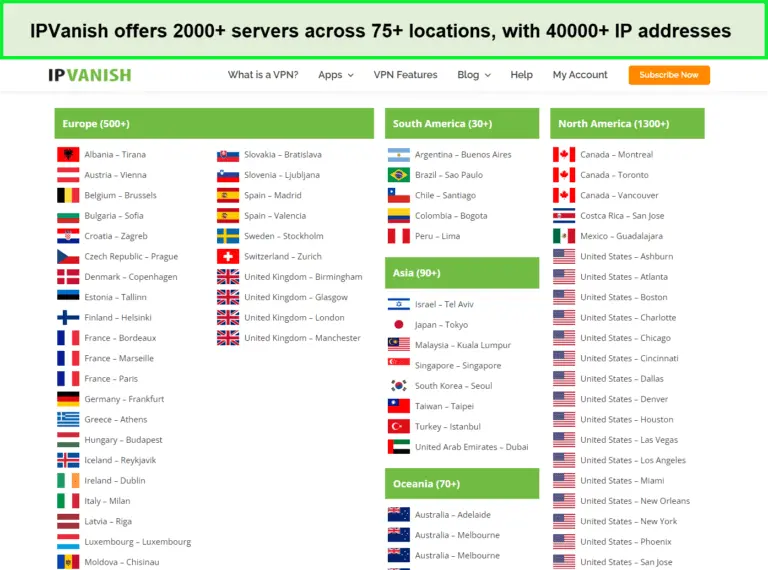Select United States – New Orleans location
This screenshot has width=768, height=570.
click(x=635, y=501)
